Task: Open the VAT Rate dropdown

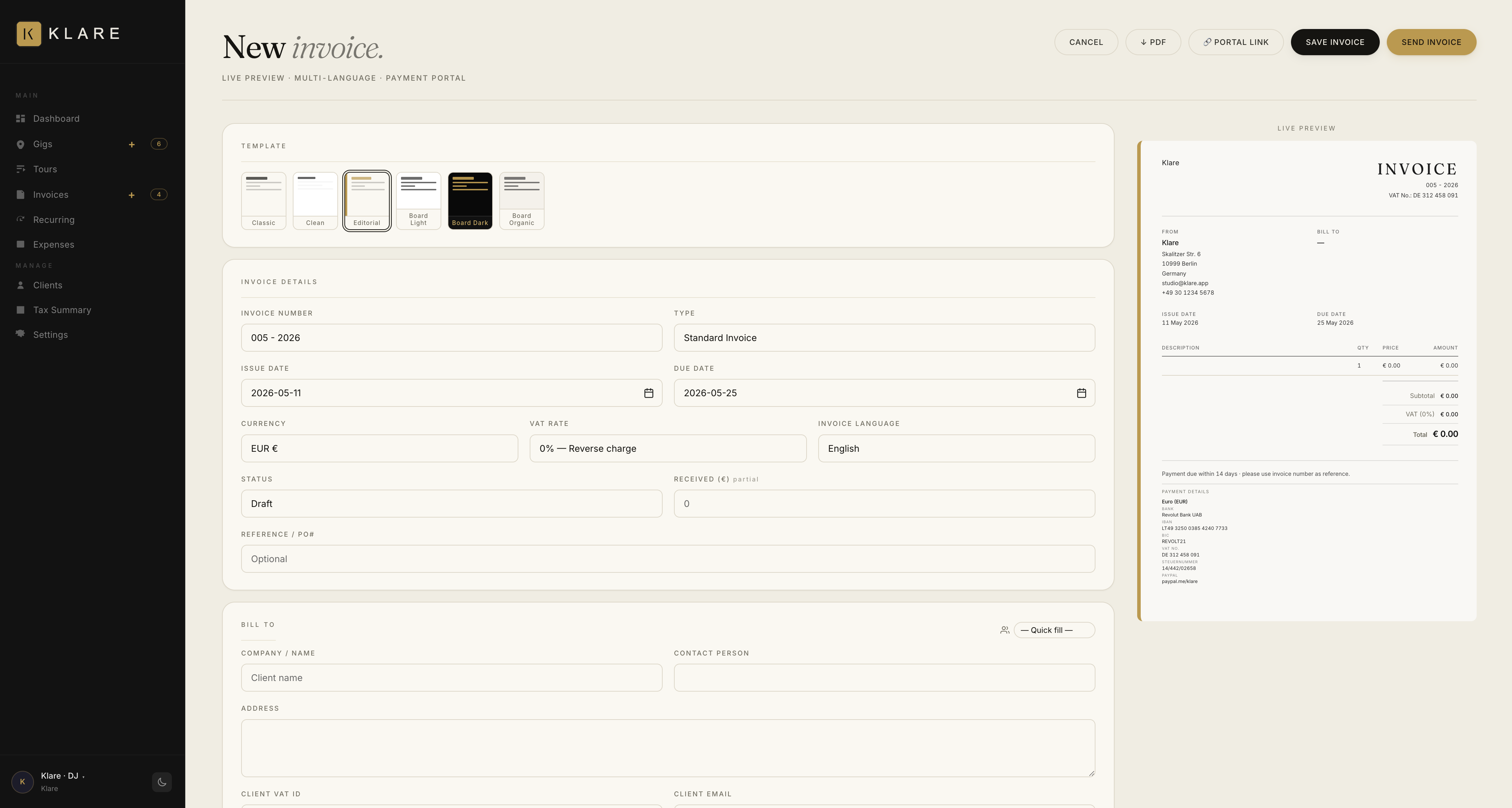Action: [x=668, y=448]
